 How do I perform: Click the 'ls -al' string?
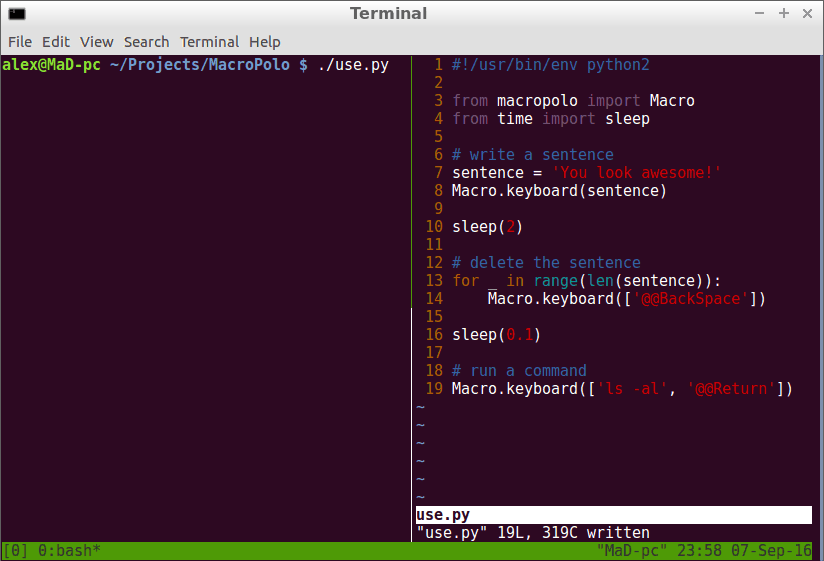click(632, 389)
